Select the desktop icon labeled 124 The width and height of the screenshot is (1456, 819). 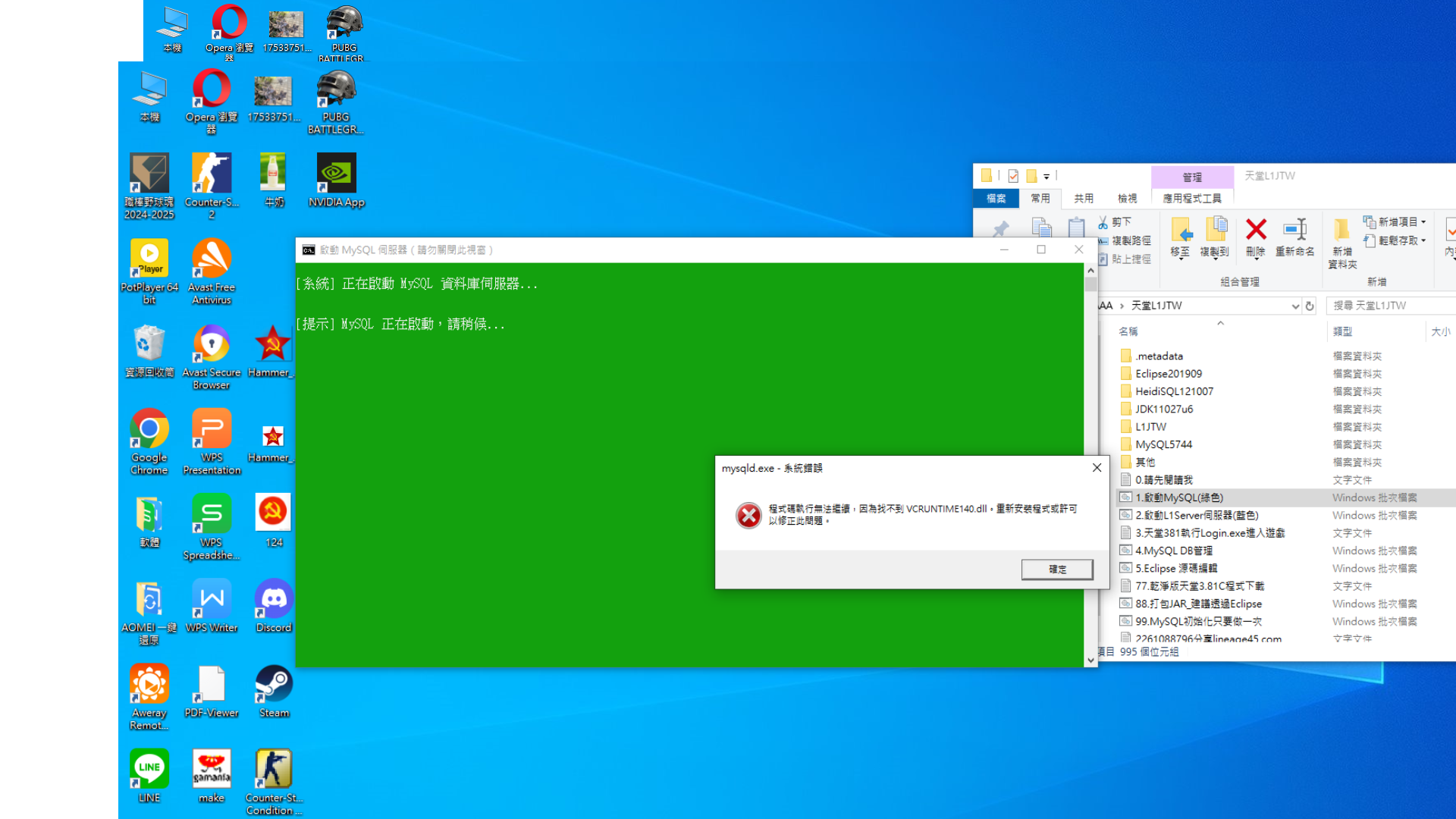[274, 521]
